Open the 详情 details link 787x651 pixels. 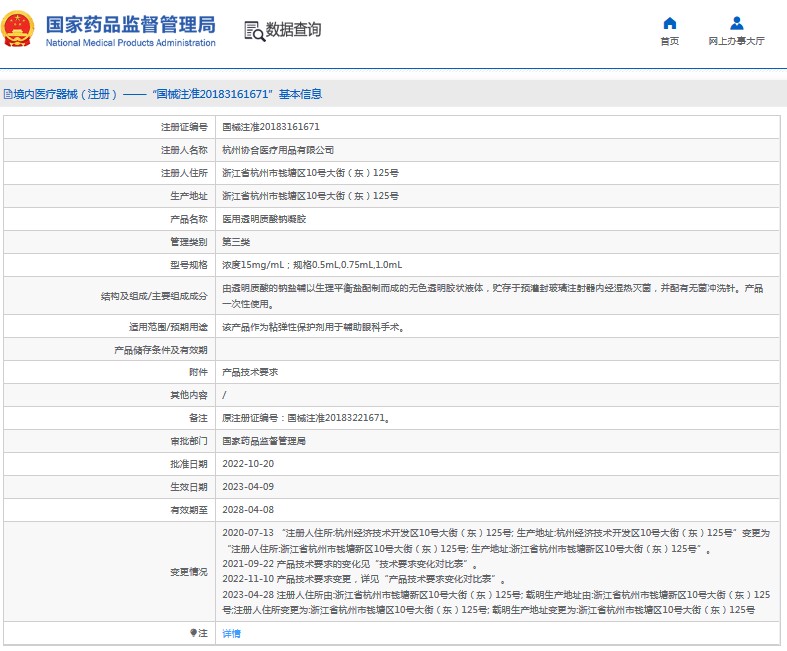(x=231, y=633)
